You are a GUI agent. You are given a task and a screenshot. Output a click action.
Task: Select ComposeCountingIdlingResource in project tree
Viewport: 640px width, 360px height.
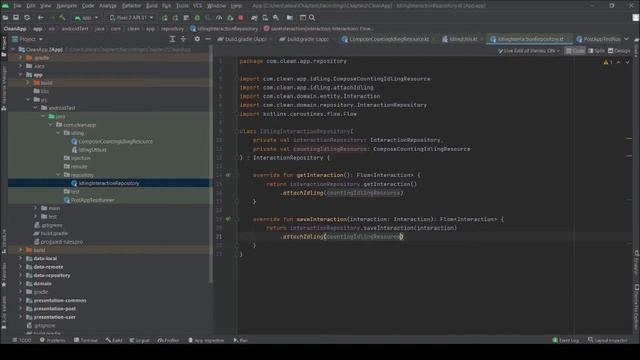click(112, 142)
